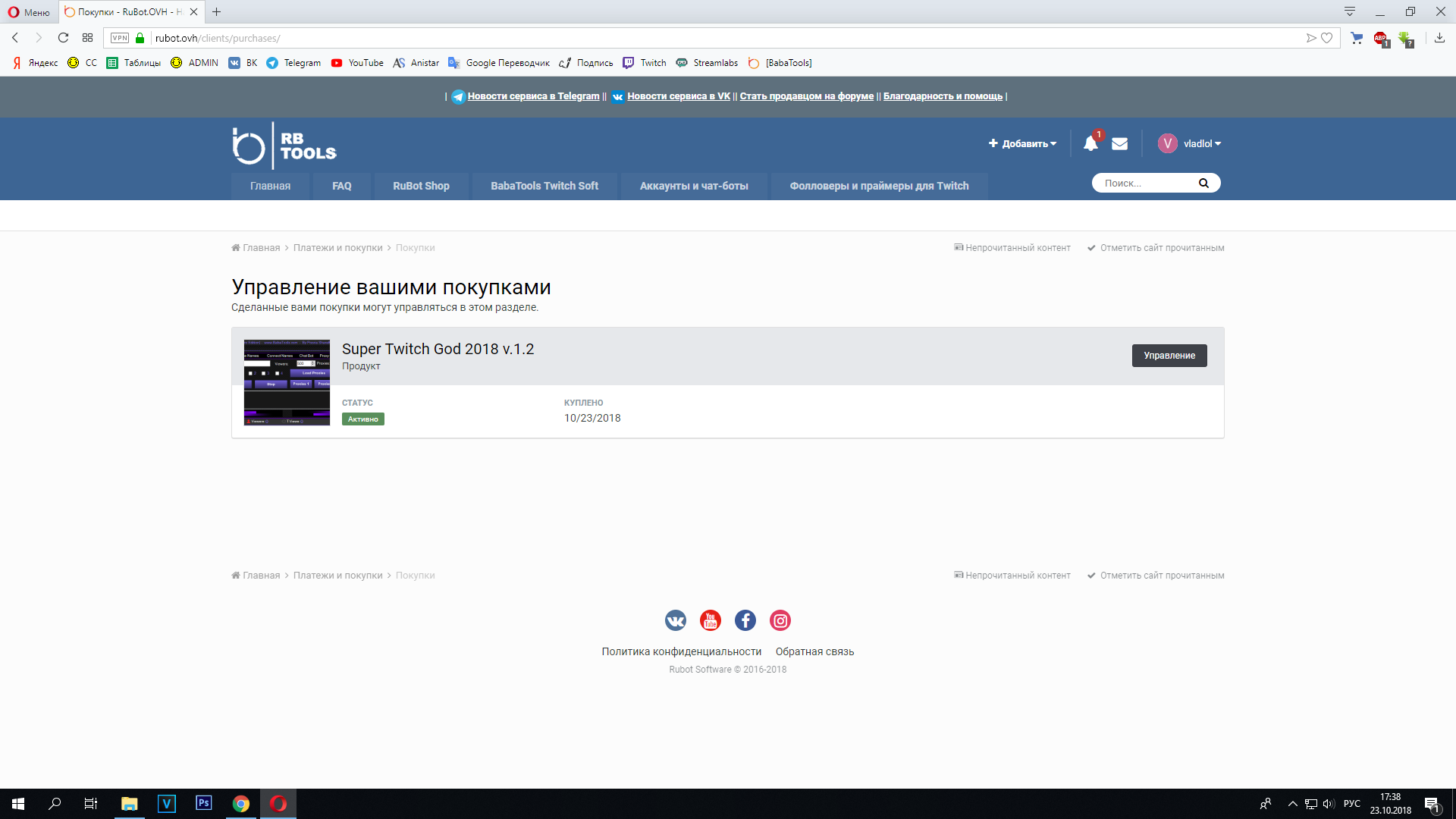Click the YouTube icon in footer
Image resolution: width=1456 pixels, height=819 pixels.
click(710, 620)
